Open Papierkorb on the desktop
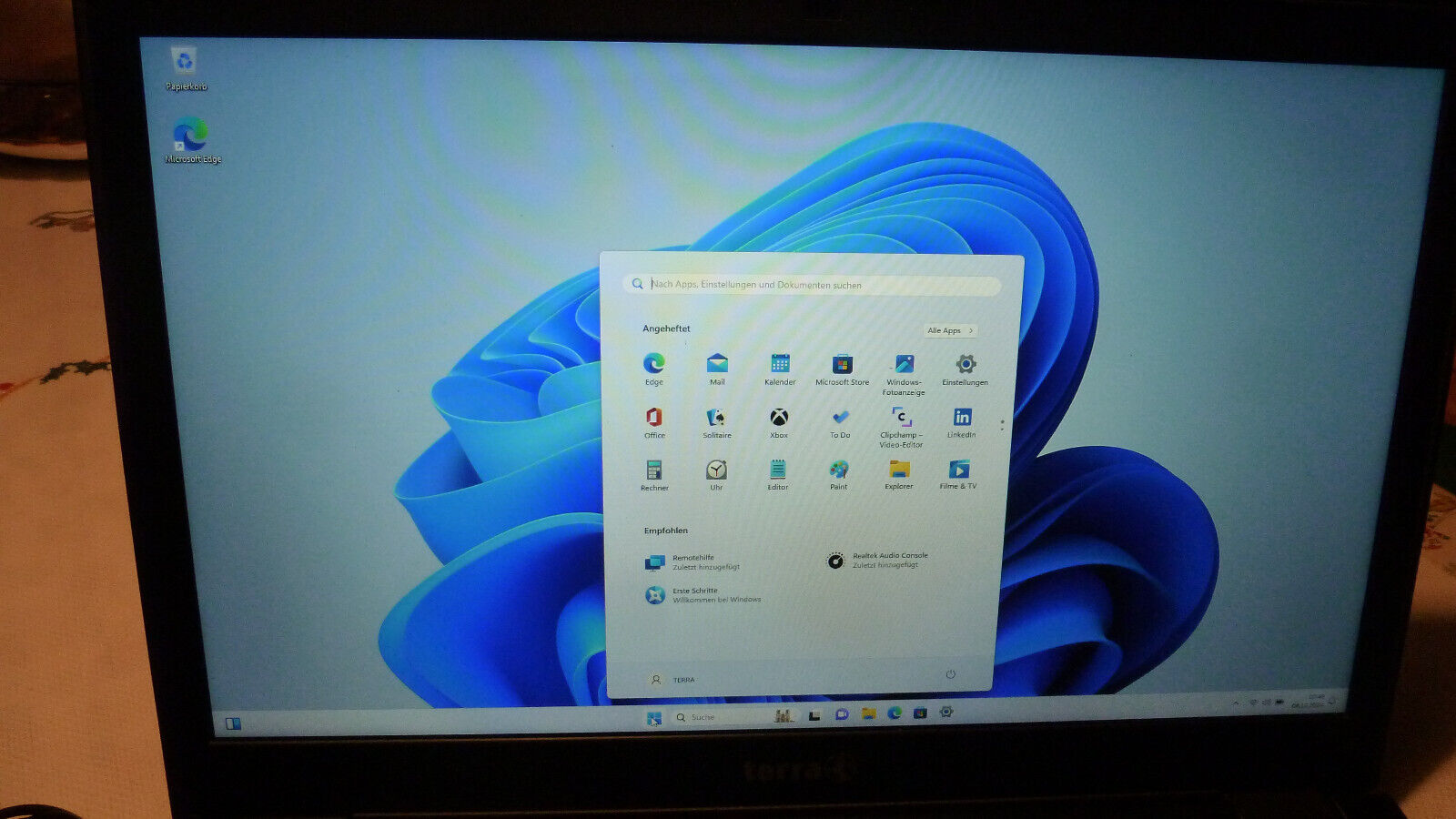 coord(186,69)
